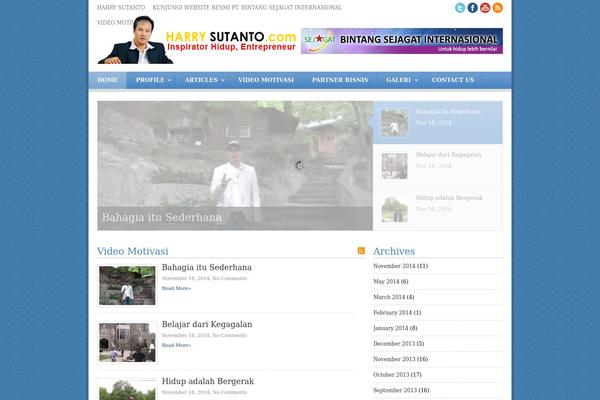Open No Comments link under Hidup adalah Bergerak
Viewport: 600px width, 400px height.
pos(230,392)
